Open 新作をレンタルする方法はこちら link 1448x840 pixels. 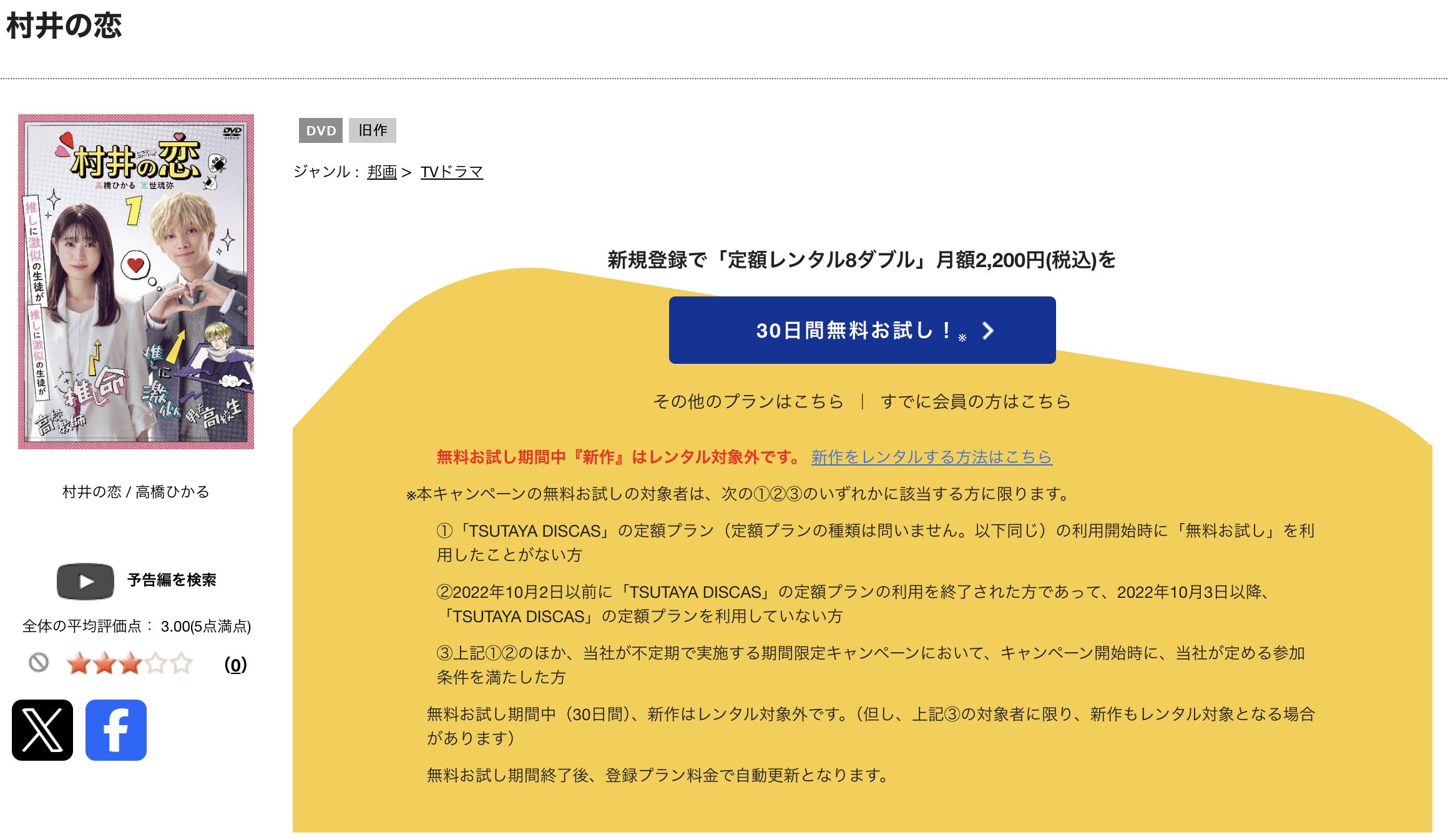click(931, 457)
